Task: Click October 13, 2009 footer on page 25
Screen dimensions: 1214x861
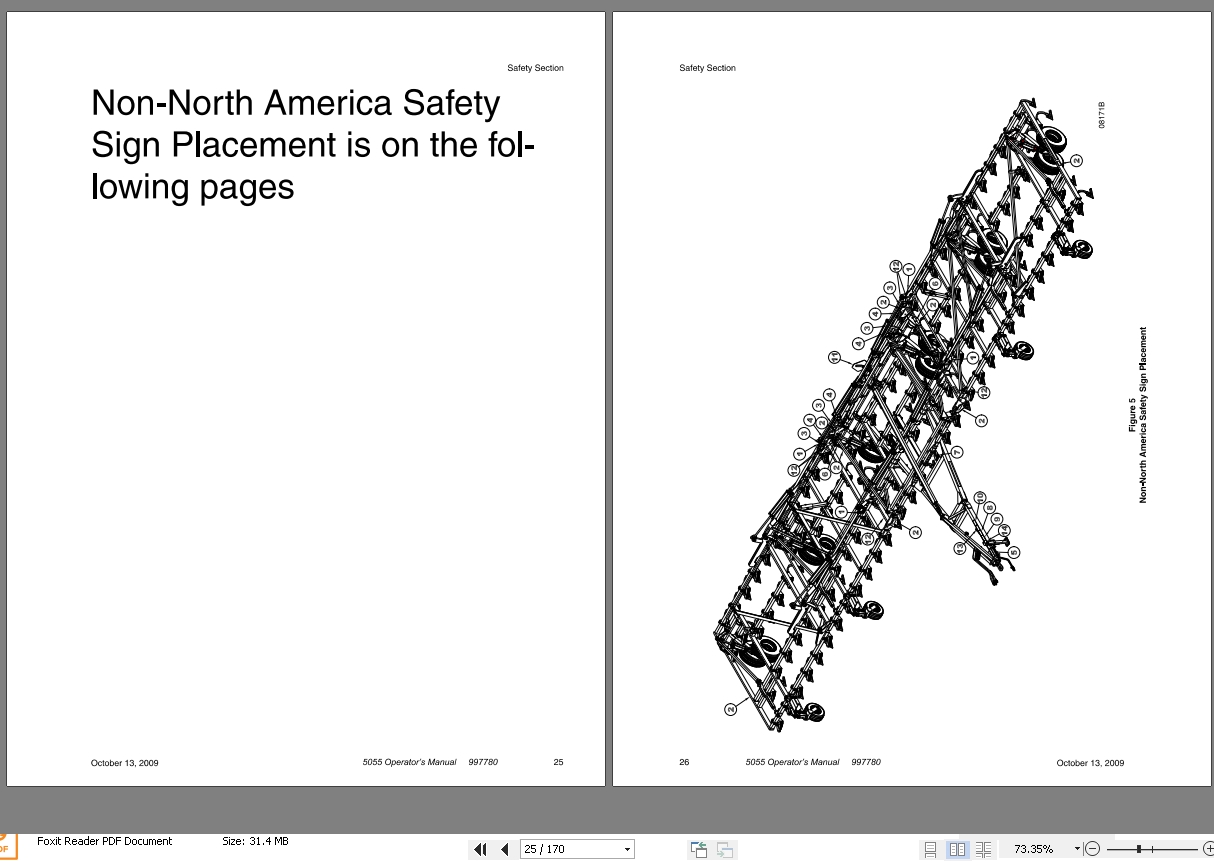Action: click(124, 763)
